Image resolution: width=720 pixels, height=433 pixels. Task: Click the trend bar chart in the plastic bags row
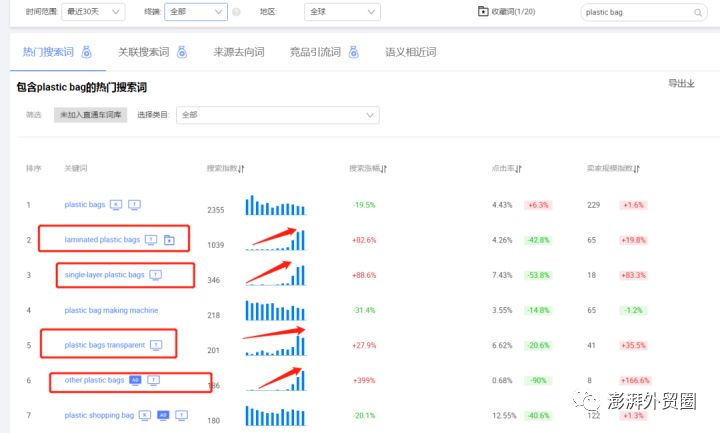[275, 205]
